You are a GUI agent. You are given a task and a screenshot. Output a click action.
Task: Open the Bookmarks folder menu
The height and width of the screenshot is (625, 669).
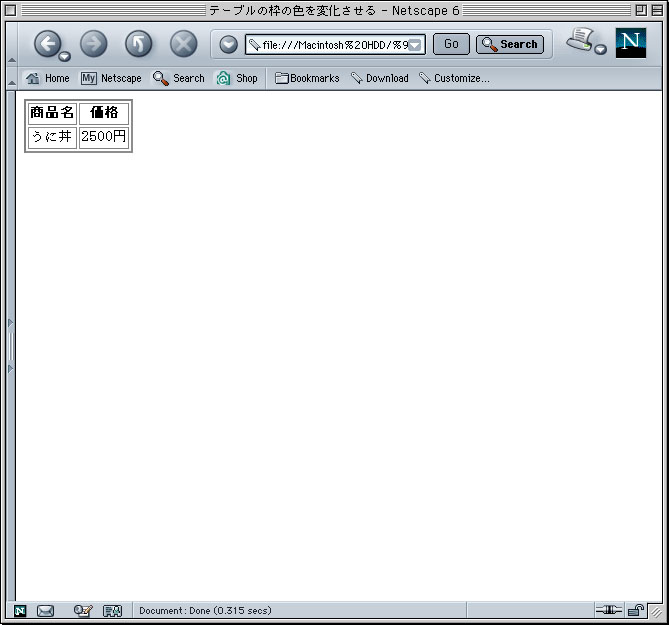pos(307,78)
